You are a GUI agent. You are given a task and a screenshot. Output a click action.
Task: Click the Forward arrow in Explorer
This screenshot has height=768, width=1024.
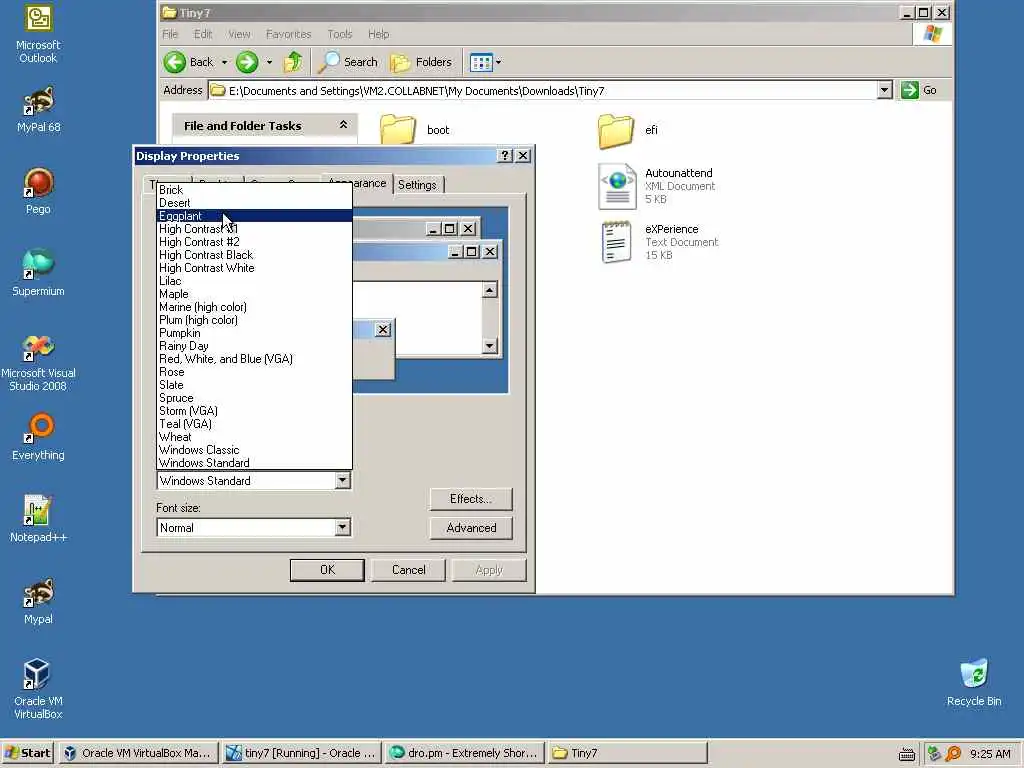247,62
